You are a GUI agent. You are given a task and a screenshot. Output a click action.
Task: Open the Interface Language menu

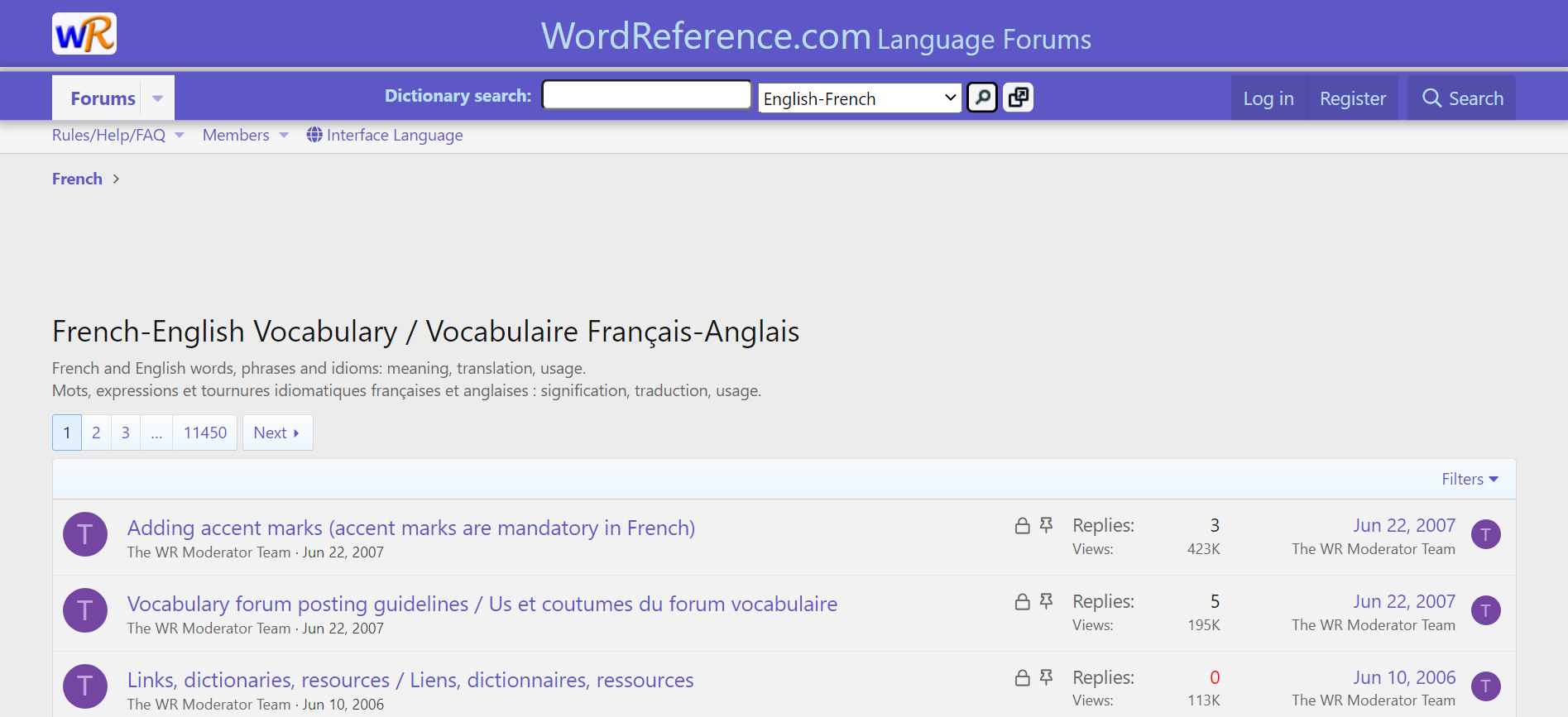click(385, 135)
